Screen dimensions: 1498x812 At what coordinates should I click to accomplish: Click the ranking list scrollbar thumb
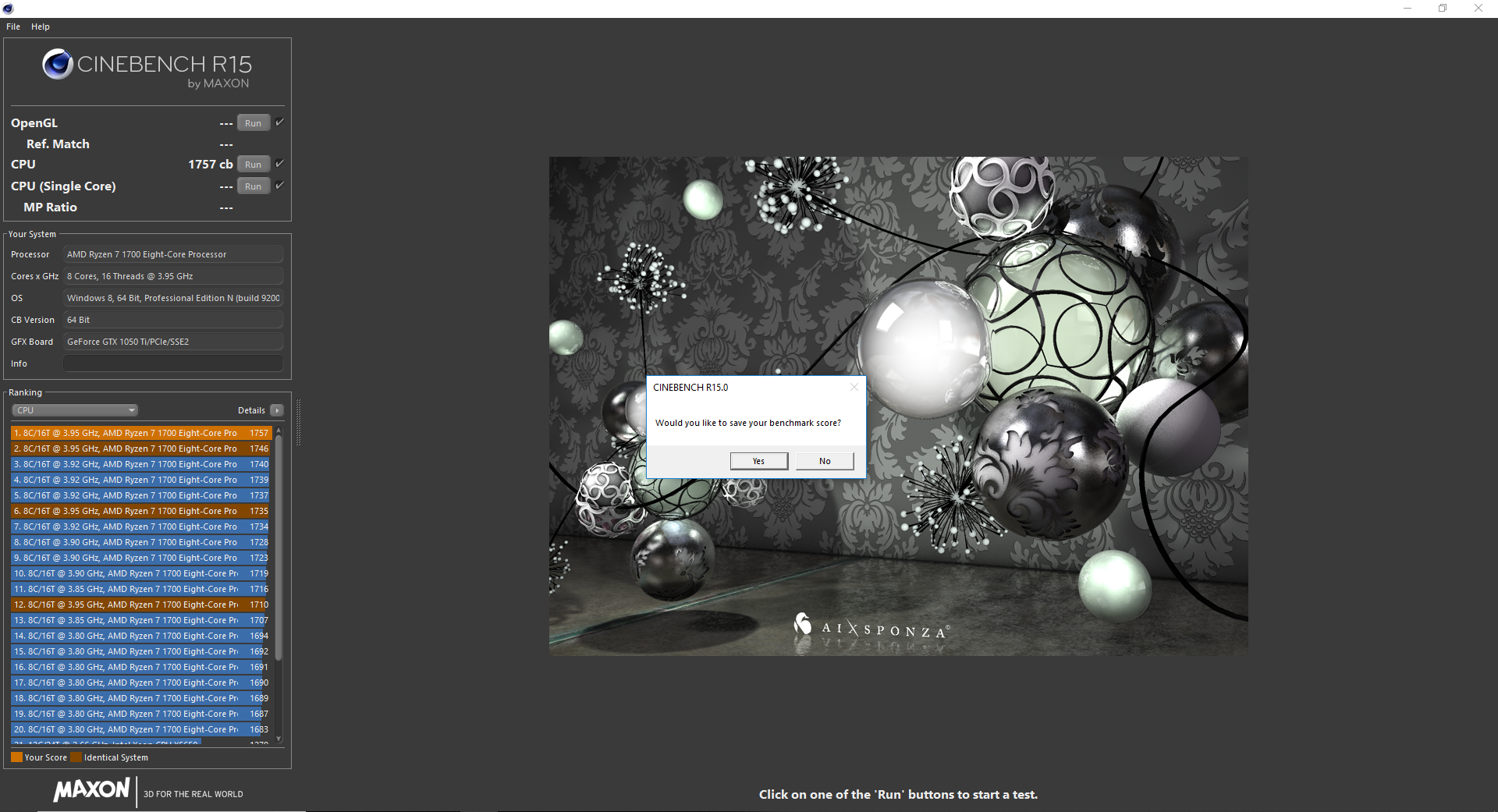click(x=279, y=548)
